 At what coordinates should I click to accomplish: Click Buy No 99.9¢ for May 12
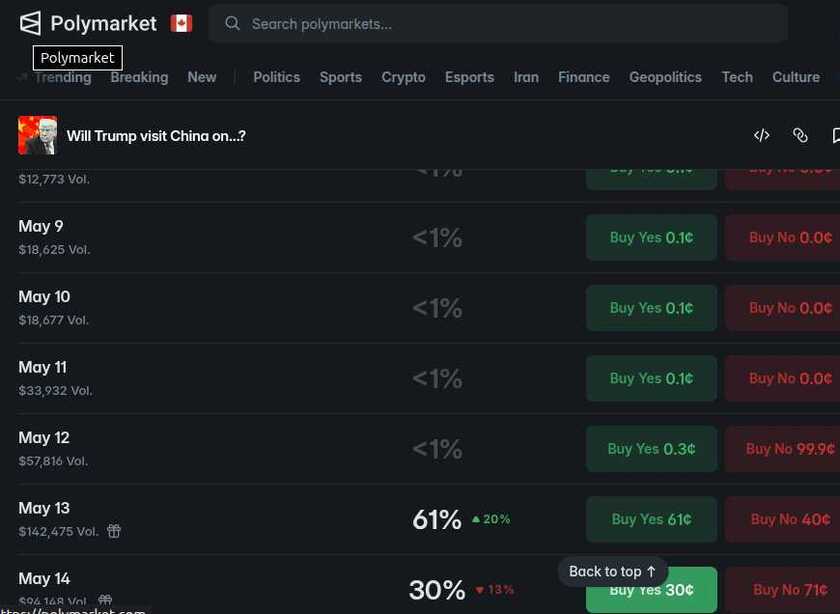point(785,449)
